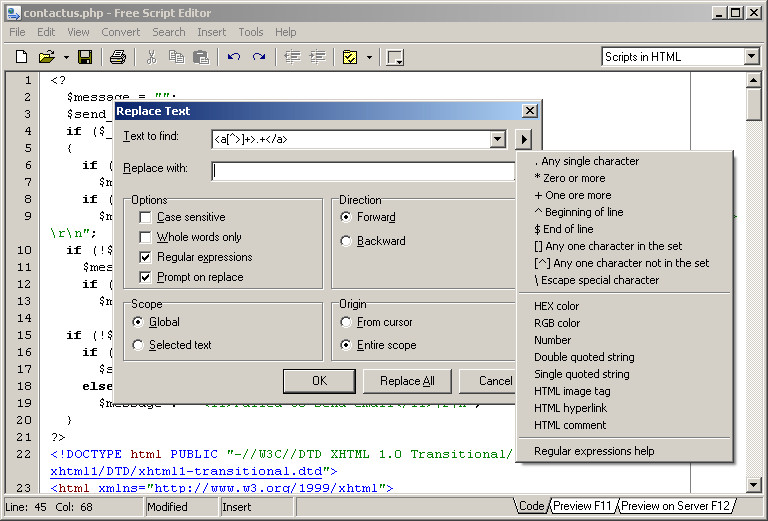The image size is (768, 521).
Task: Open the View menu
Action: (78, 32)
